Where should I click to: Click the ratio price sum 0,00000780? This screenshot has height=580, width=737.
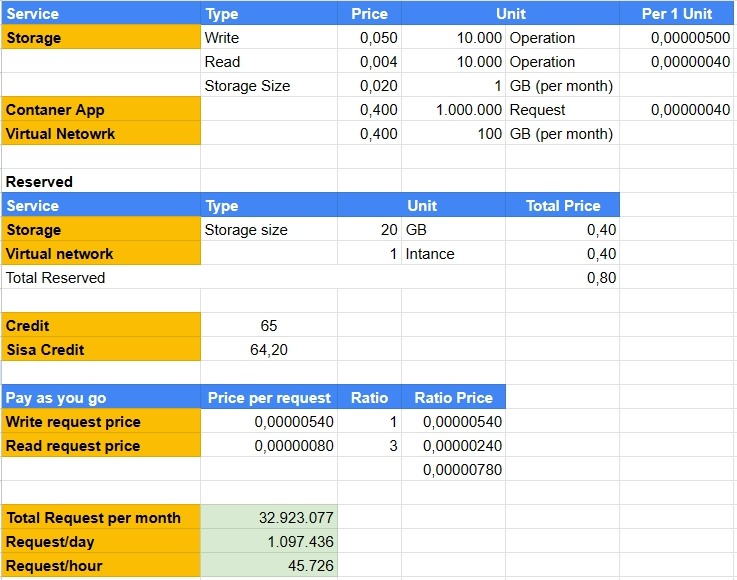(x=454, y=469)
